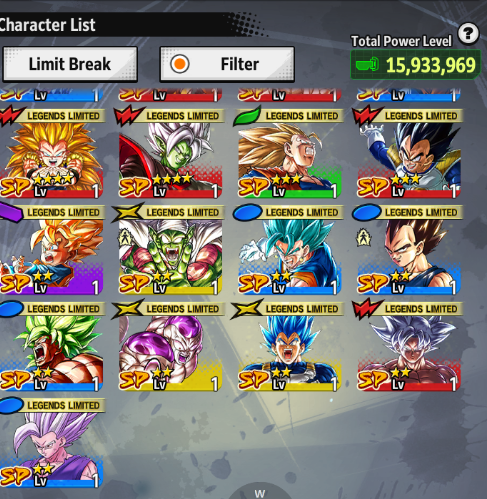This screenshot has width=487, height=499.
Task: Select Beast Gohan blue element card
Action: coord(51,442)
